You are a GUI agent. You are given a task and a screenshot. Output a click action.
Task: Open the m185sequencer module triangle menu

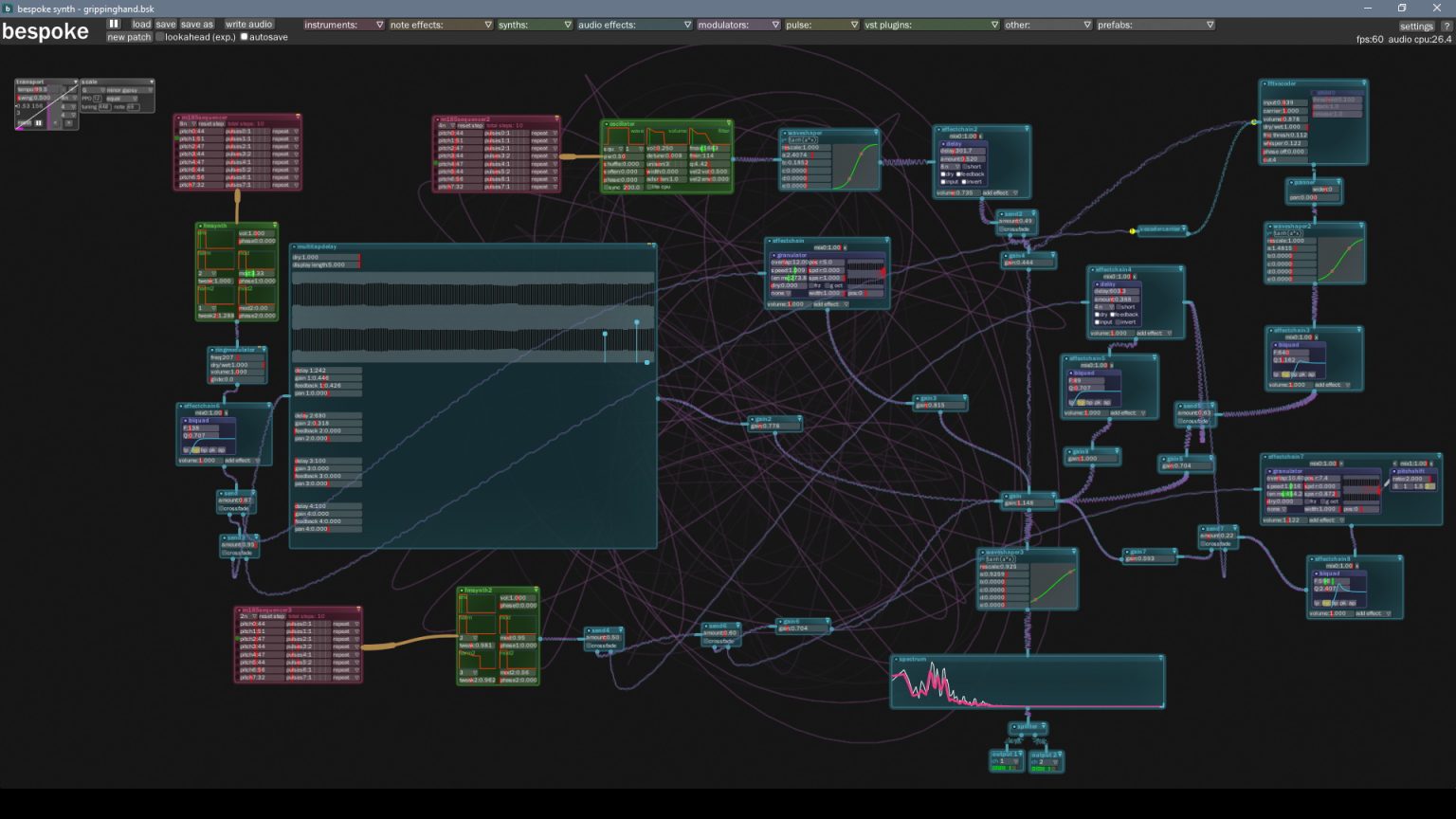point(298,118)
